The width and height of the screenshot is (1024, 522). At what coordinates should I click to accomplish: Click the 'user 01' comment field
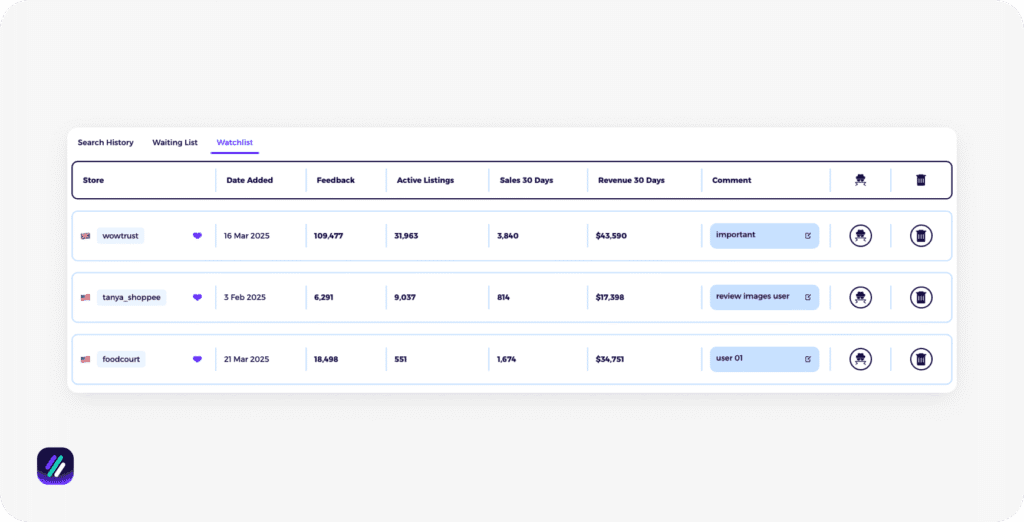[x=764, y=359]
